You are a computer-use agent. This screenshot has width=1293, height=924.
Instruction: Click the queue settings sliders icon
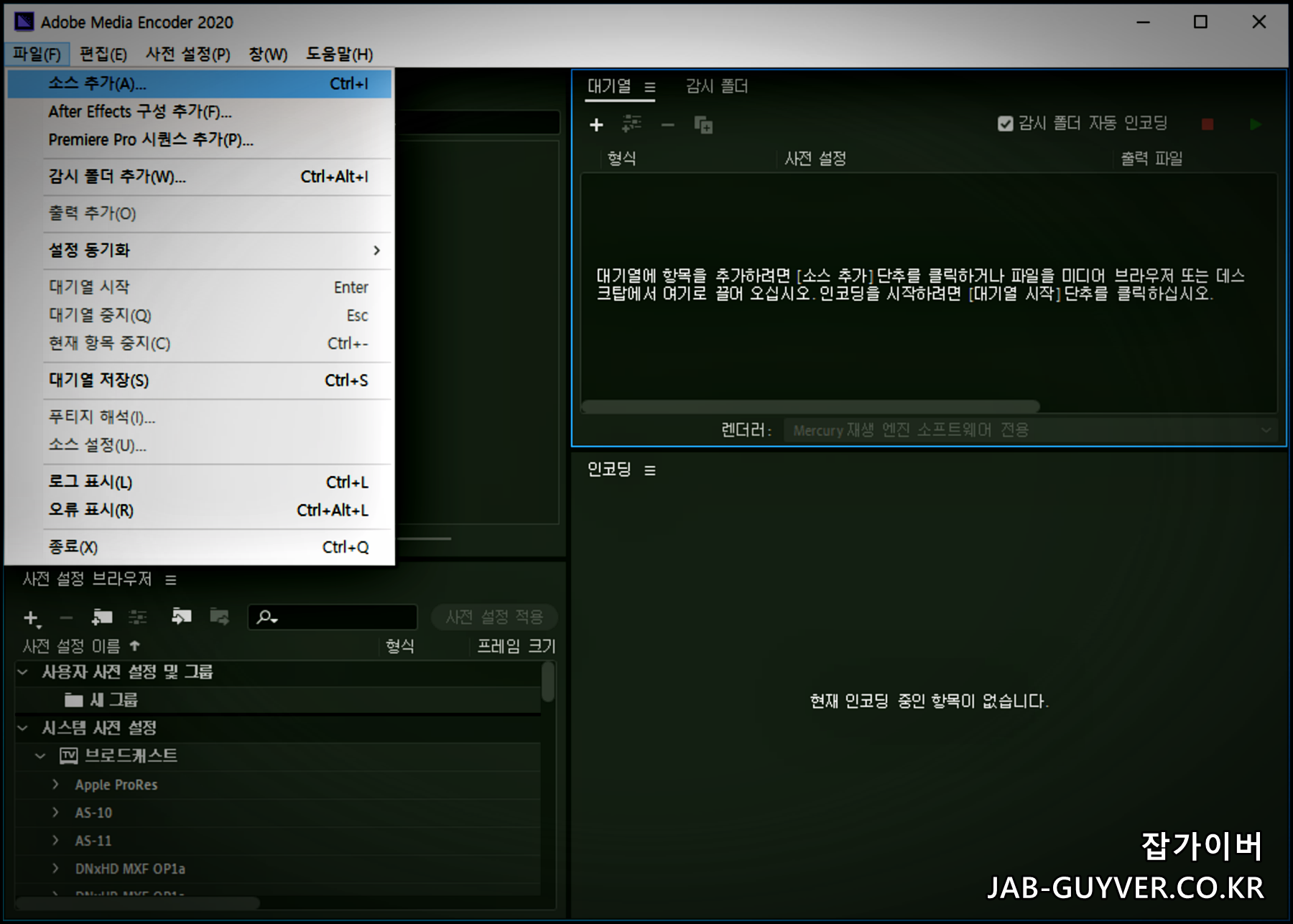(x=632, y=124)
